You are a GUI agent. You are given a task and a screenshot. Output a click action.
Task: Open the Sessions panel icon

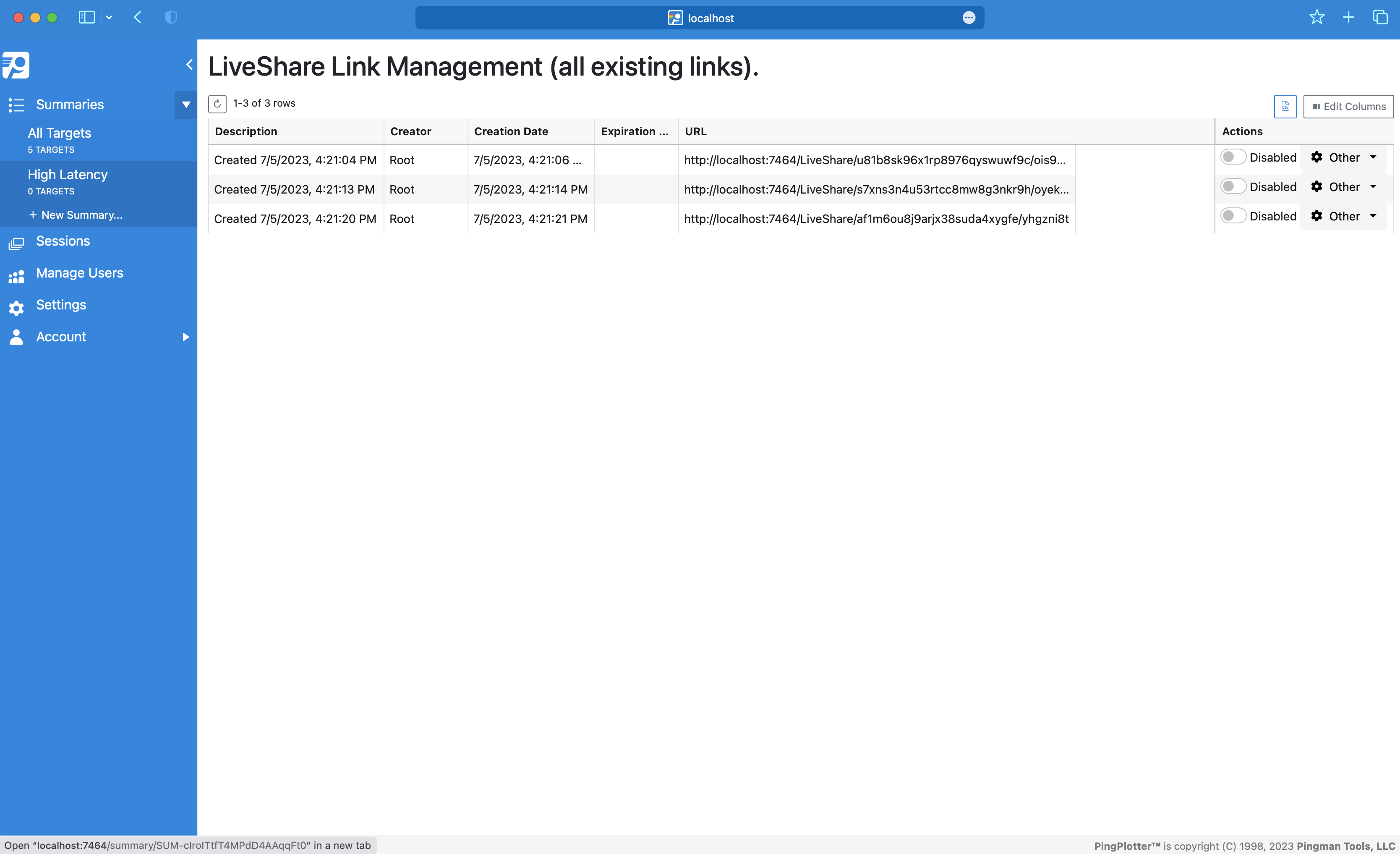(16, 244)
